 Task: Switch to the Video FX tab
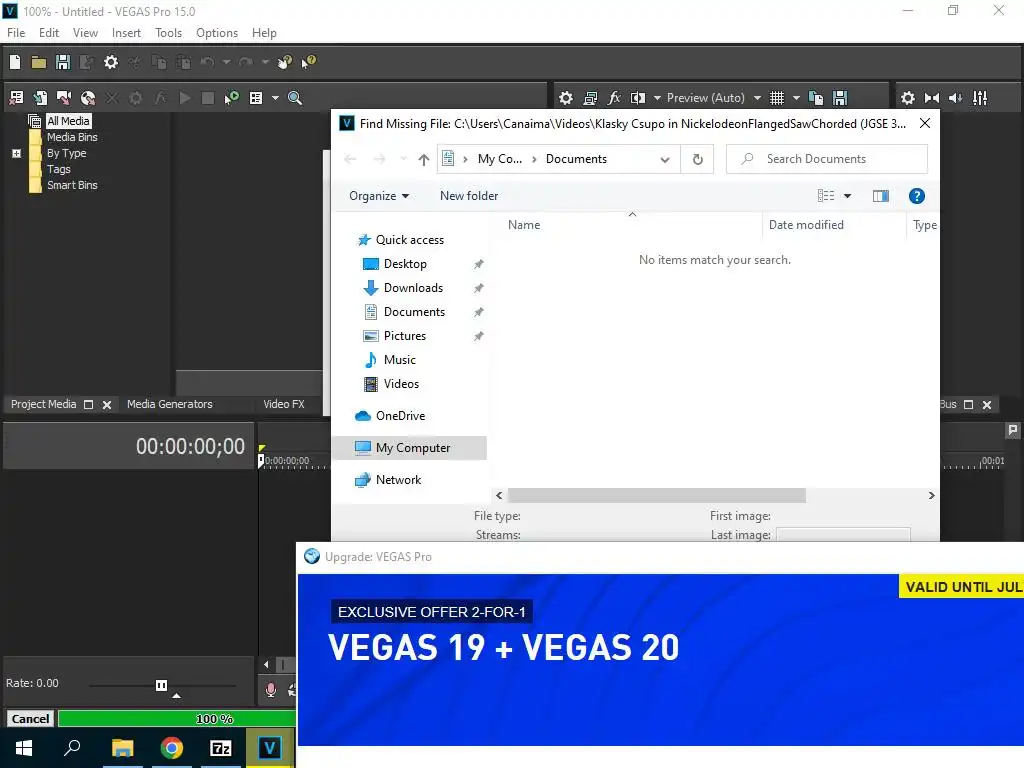(283, 404)
